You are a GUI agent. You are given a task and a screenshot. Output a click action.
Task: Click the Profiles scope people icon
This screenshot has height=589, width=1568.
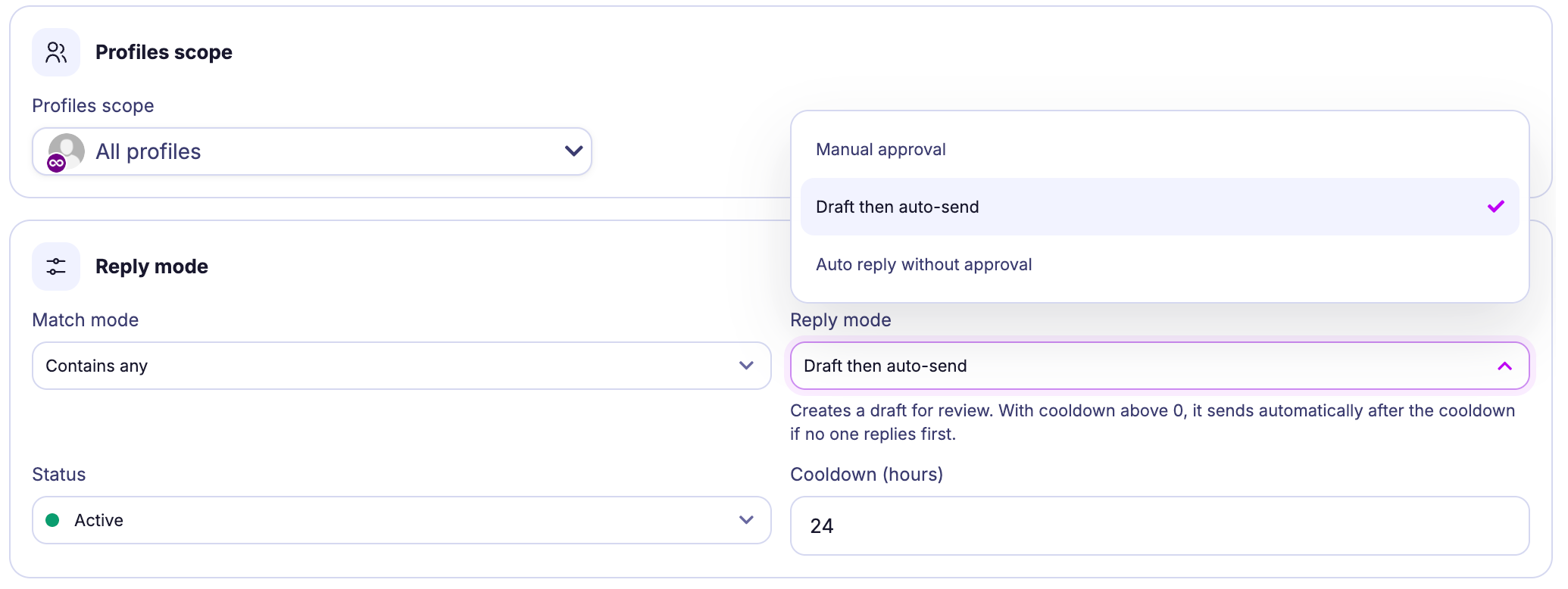point(56,52)
